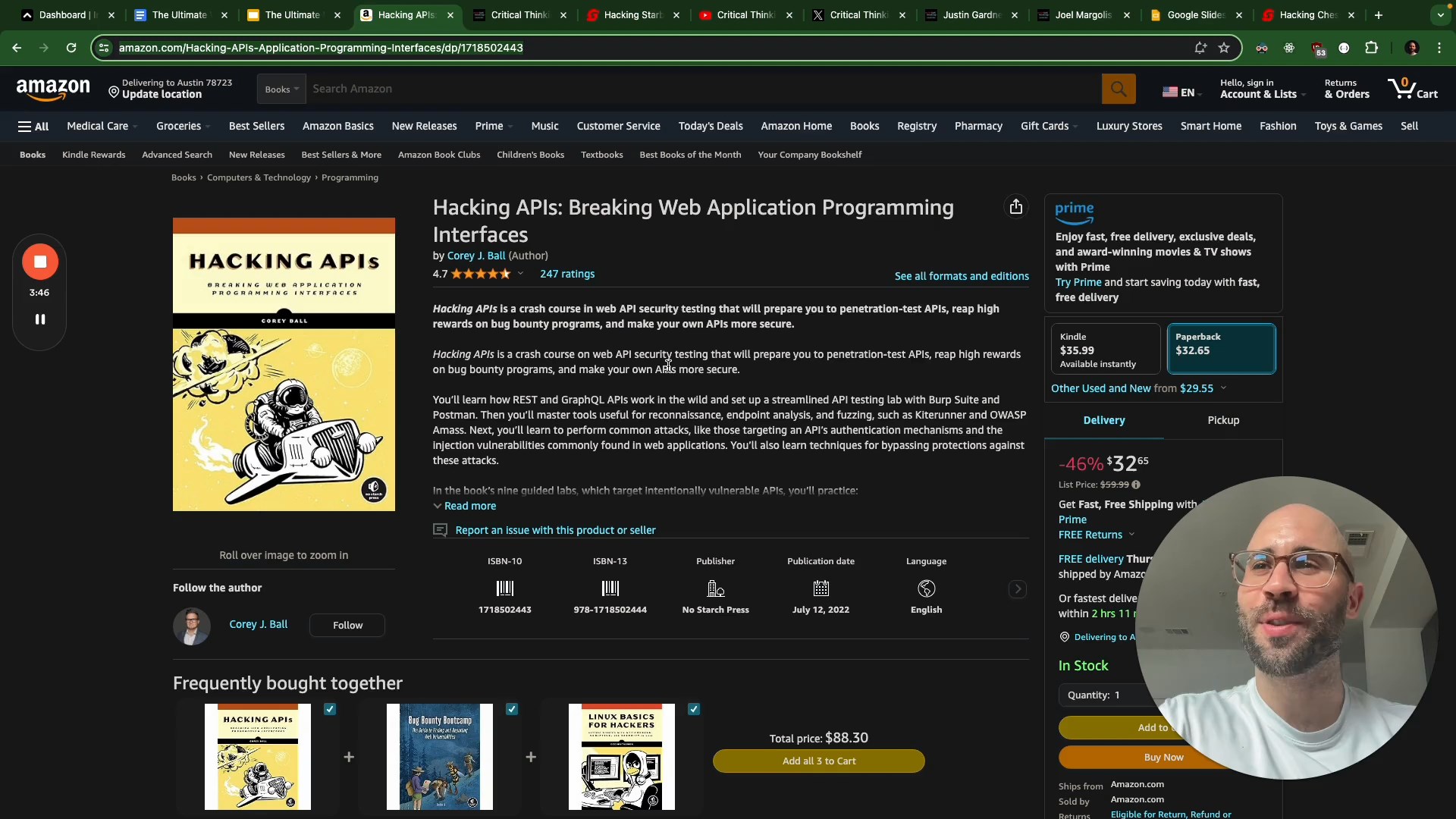Expand the star rating breakdown chevron

coord(520,274)
